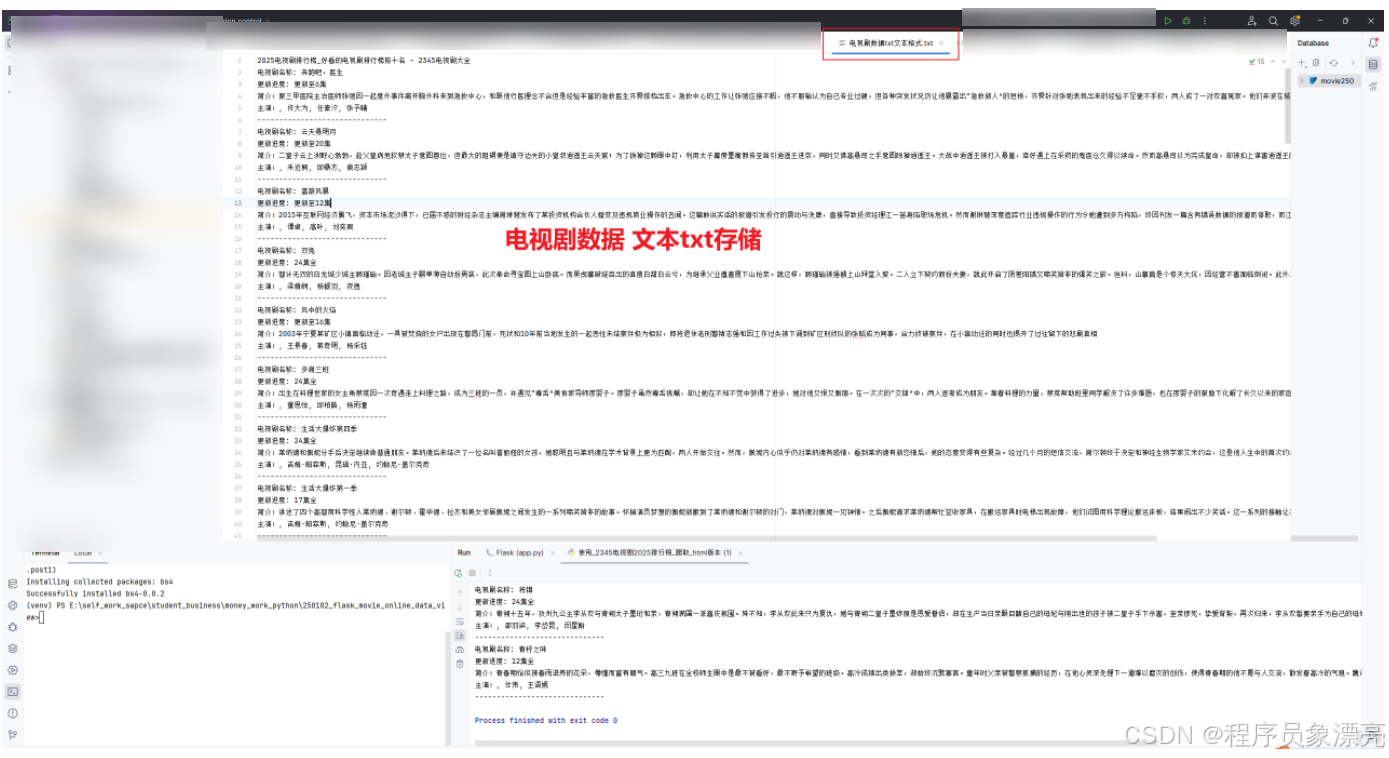This screenshot has height=758, width=1389.
Task: Click the Database panel title
Action: click(1313, 43)
